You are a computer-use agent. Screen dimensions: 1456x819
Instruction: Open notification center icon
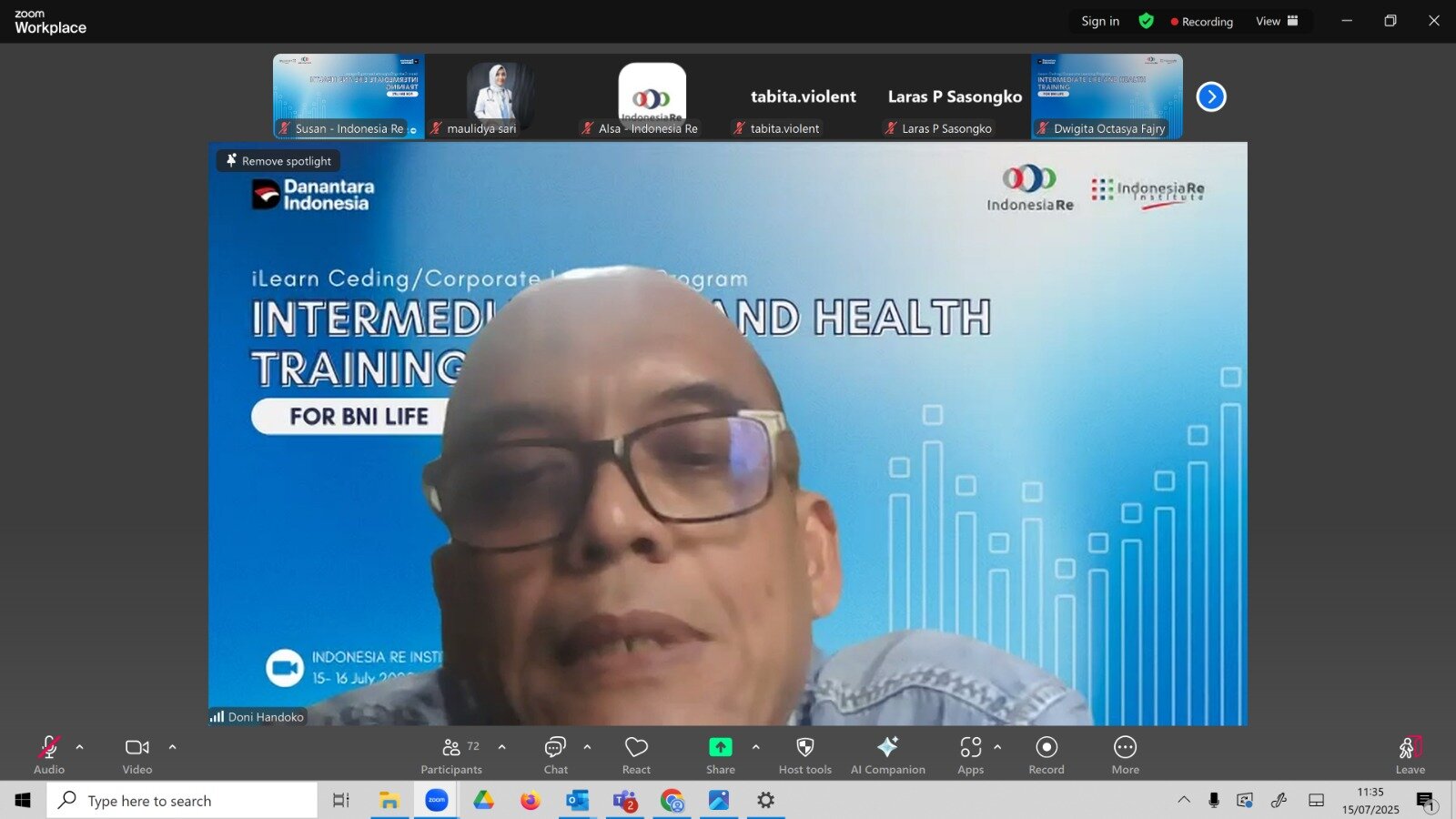point(1426,801)
